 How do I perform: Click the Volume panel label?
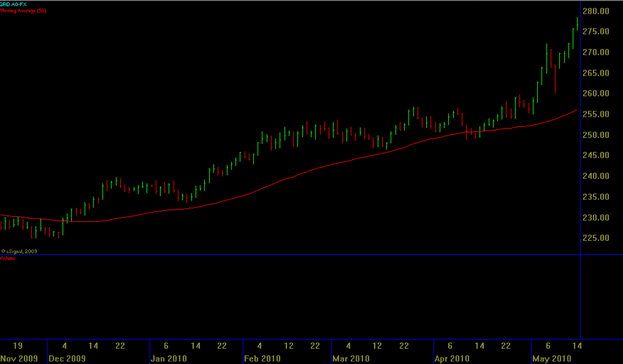(x=8, y=258)
